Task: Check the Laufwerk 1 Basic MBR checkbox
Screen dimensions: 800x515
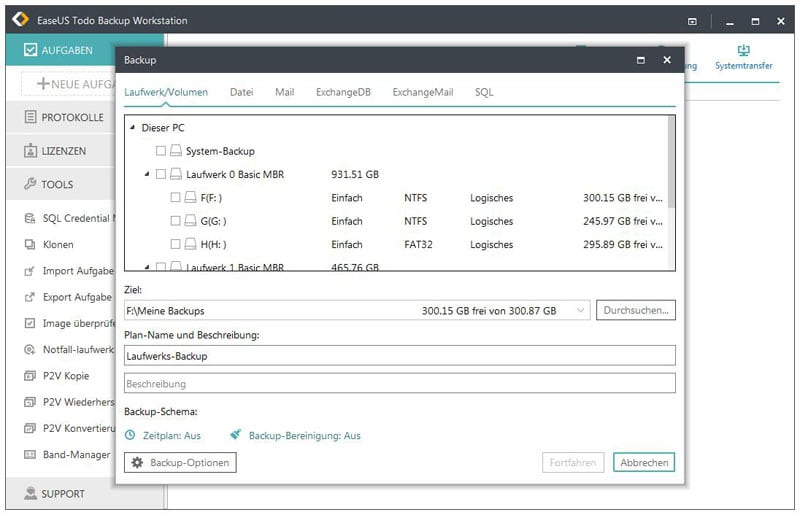Action: [161, 267]
